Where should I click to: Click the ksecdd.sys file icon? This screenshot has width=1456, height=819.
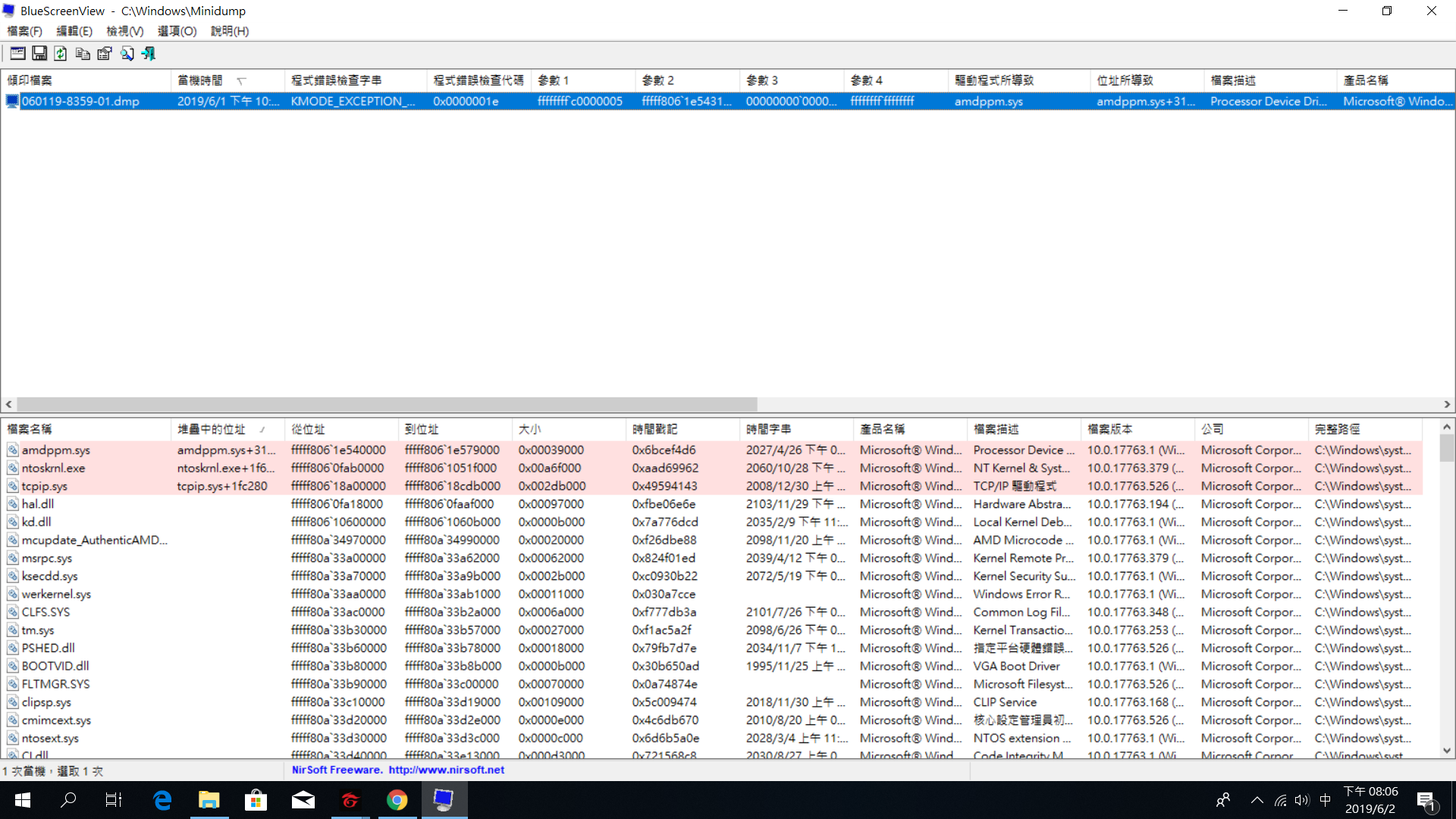[13, 576]
